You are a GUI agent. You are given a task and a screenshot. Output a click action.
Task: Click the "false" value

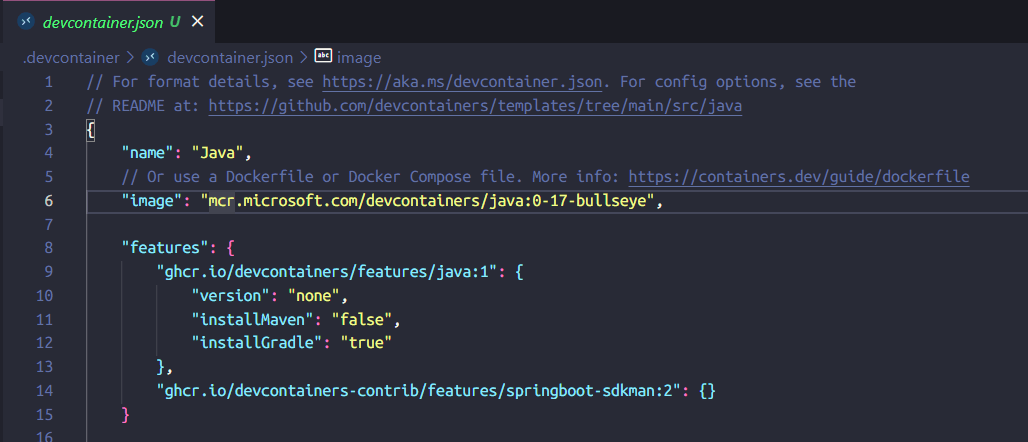coord(362,319)
